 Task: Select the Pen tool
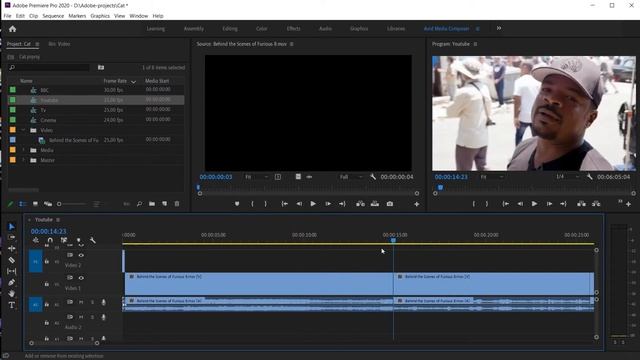point(11,282)
